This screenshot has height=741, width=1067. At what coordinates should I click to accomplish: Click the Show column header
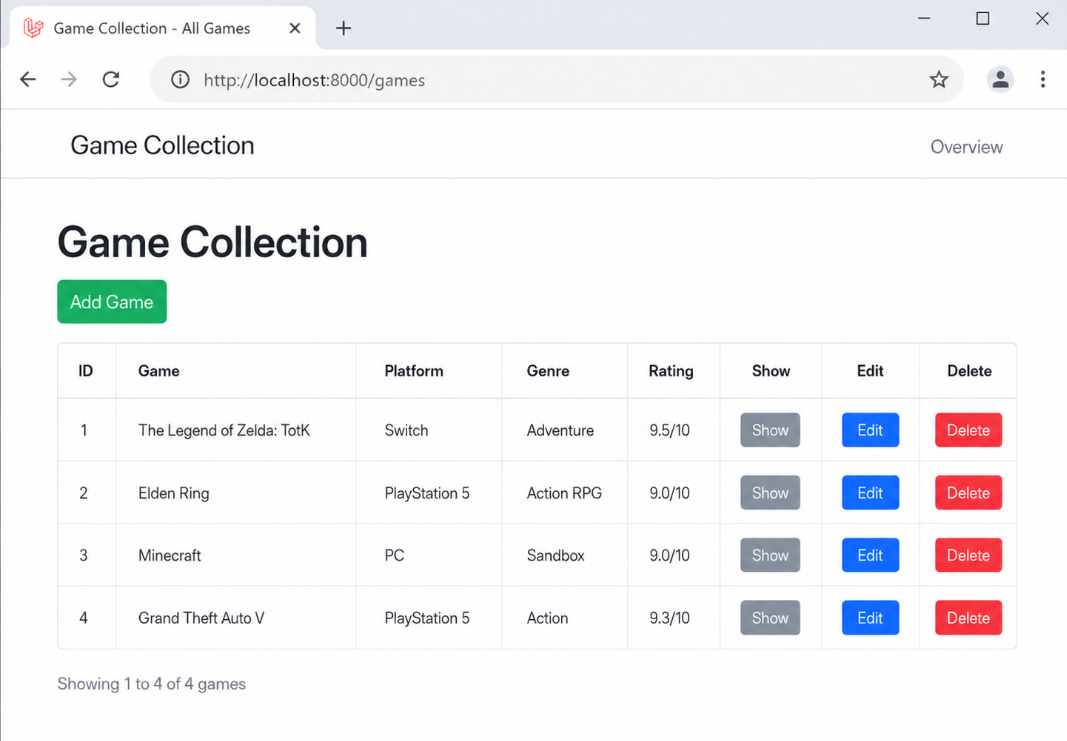[771, 371]
